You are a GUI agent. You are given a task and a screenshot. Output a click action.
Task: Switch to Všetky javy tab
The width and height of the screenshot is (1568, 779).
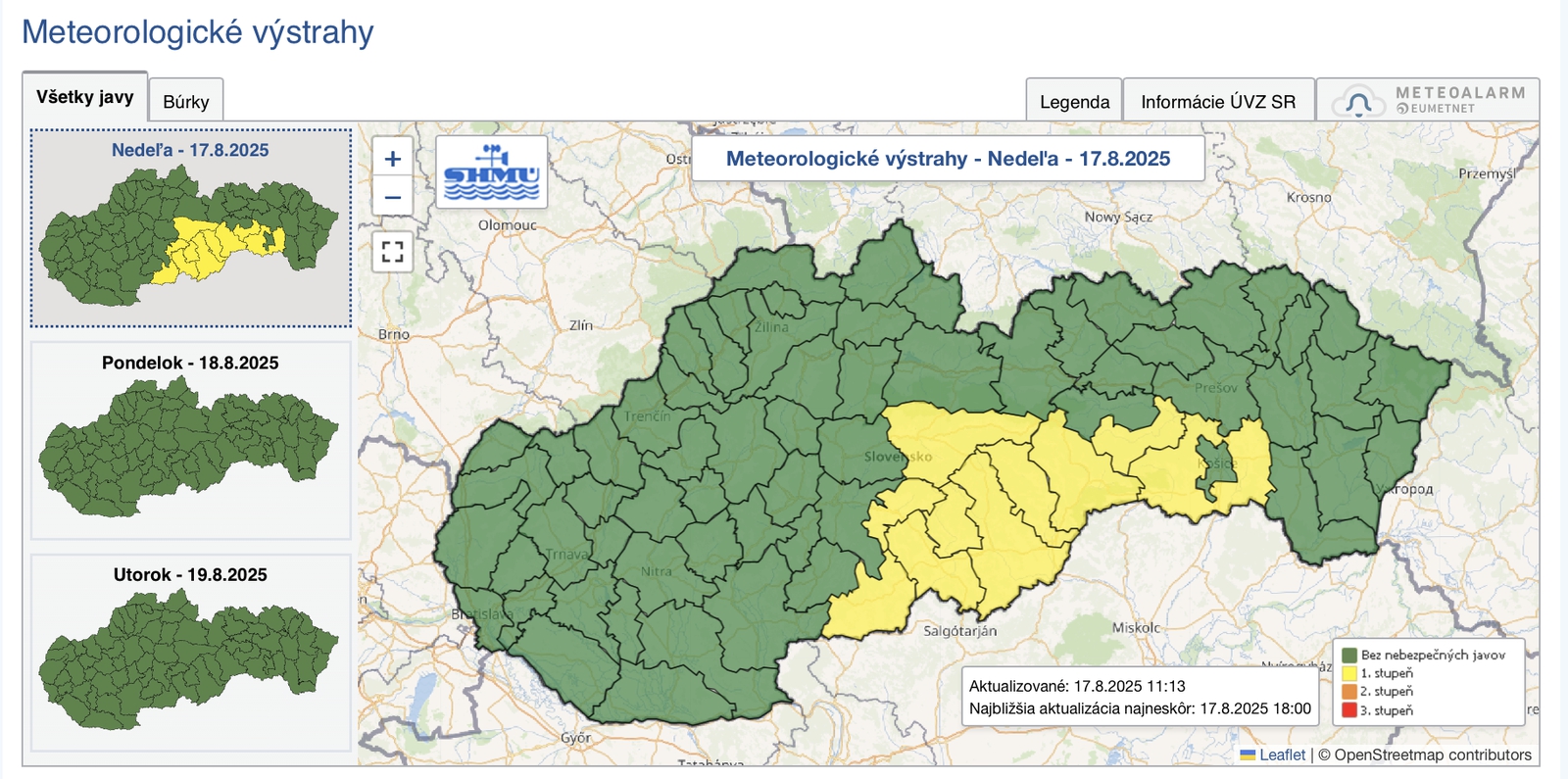click(85, 97)
